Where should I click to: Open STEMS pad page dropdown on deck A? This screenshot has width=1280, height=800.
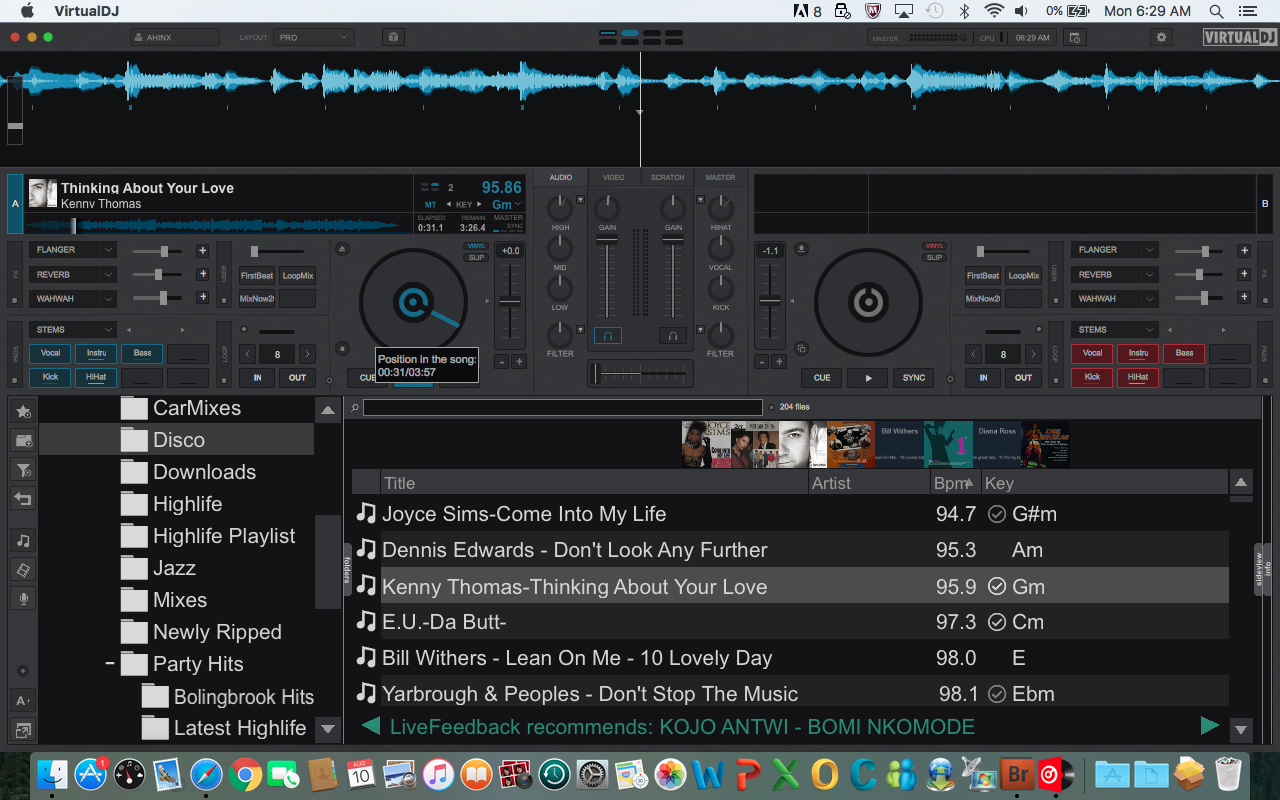(73, 329)
